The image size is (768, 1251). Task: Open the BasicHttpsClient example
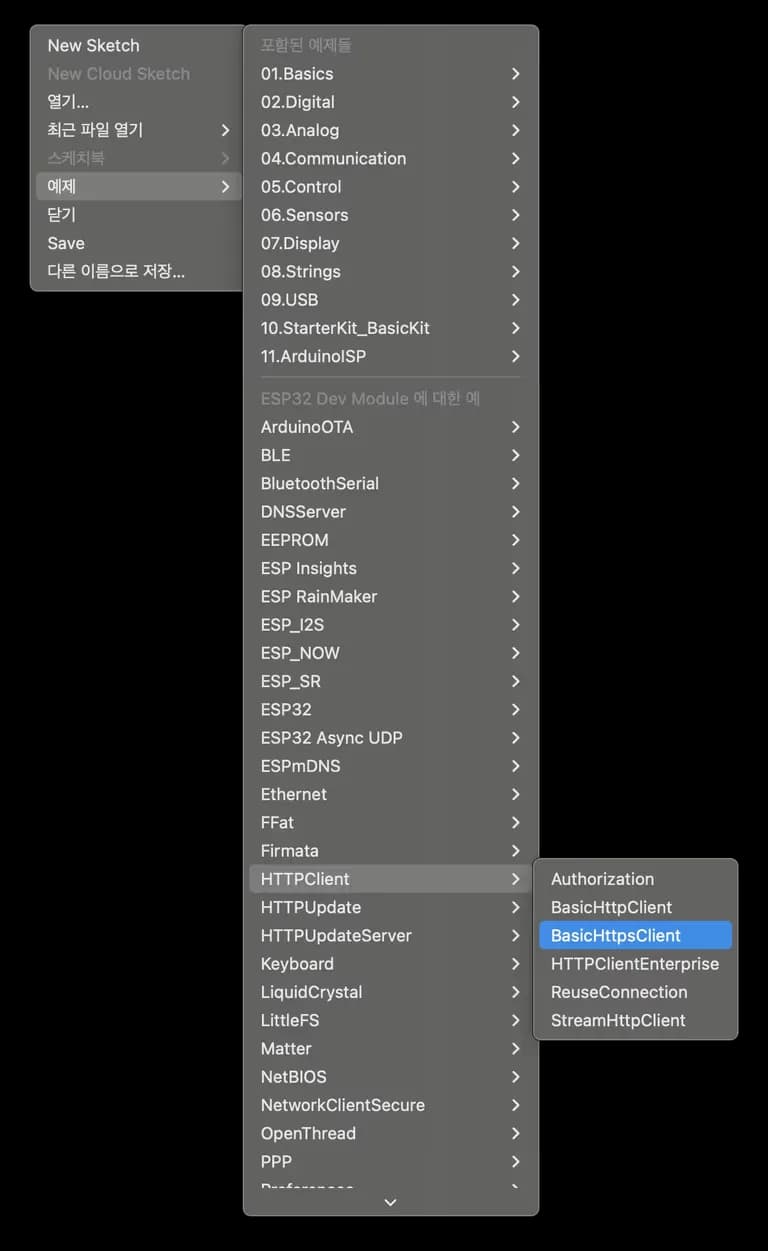coord(616,935)
